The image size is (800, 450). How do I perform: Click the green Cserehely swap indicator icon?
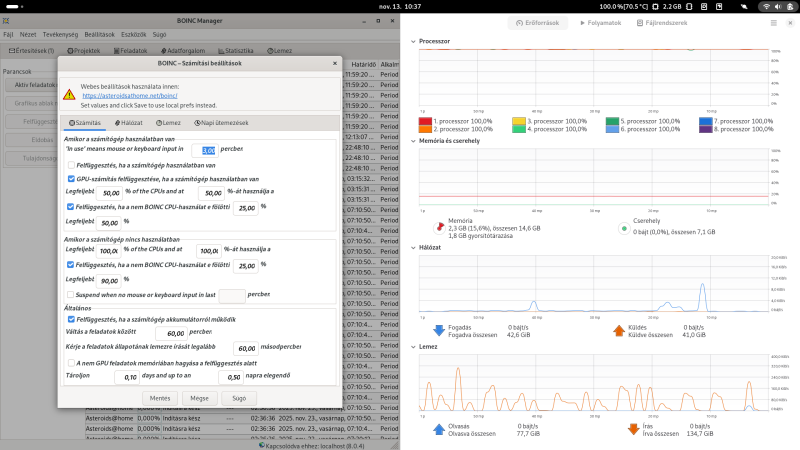pyautogui.click(x=624, y=229)
